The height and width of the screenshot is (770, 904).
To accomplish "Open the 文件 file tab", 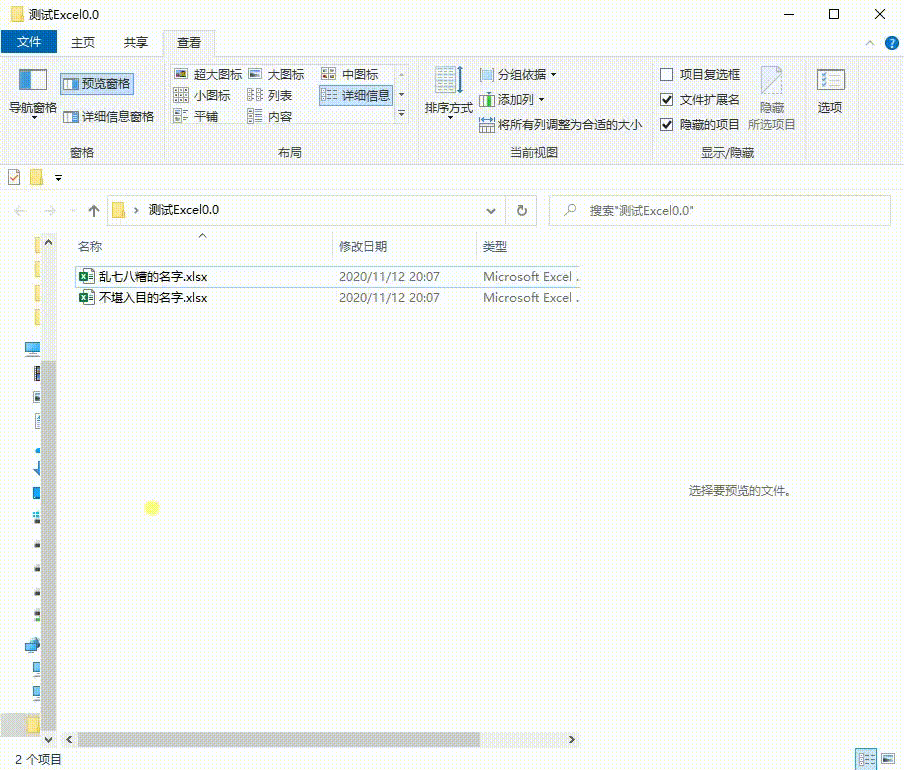I will point(29,42).
